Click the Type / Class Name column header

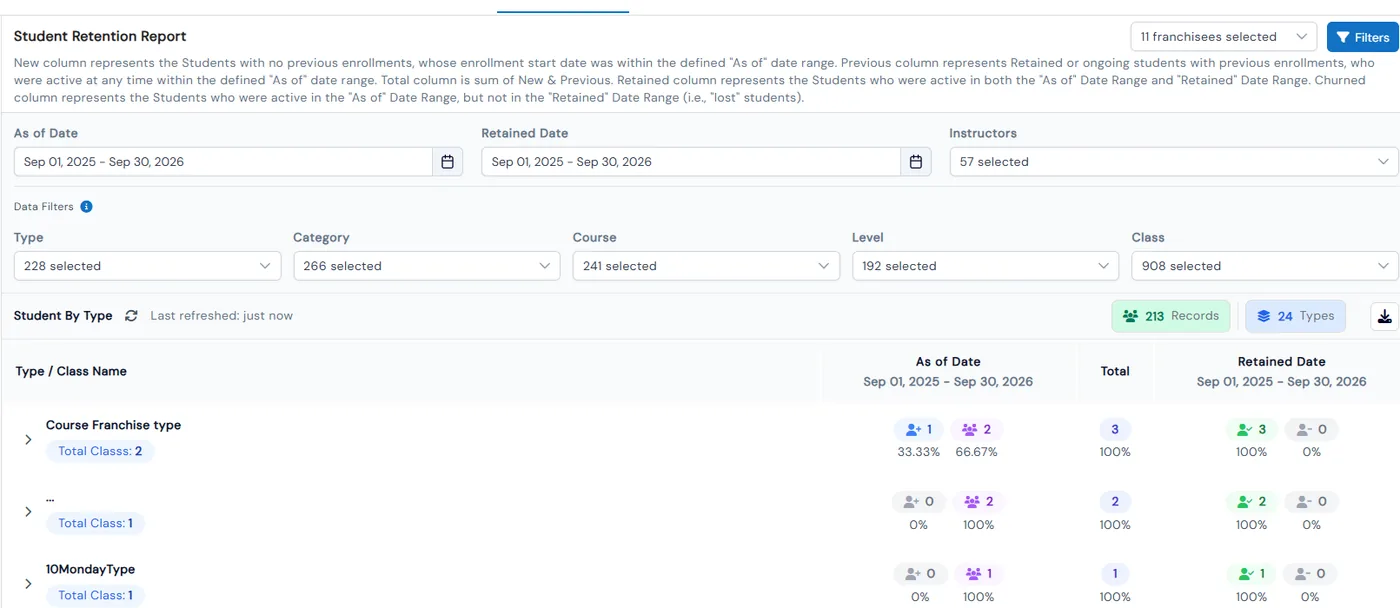(x=71, y=371)
